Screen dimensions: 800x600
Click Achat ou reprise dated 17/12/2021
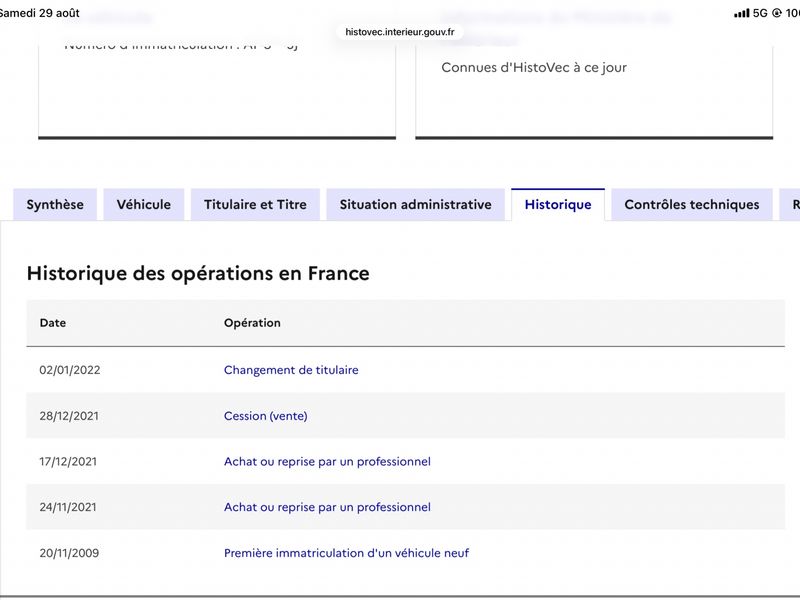click(327, 462)
